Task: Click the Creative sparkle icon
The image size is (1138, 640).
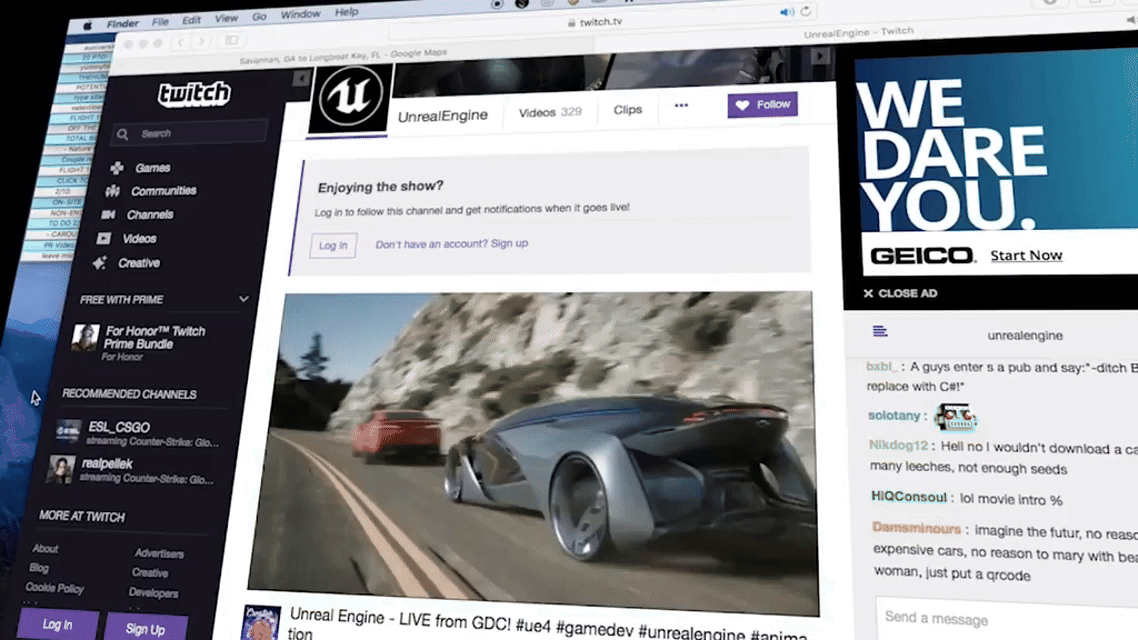Action: tap(99, 263)
